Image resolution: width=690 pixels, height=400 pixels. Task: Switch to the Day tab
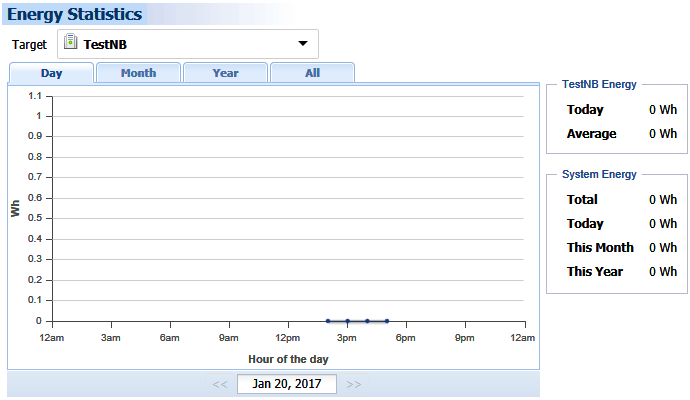tap(51, 73)
